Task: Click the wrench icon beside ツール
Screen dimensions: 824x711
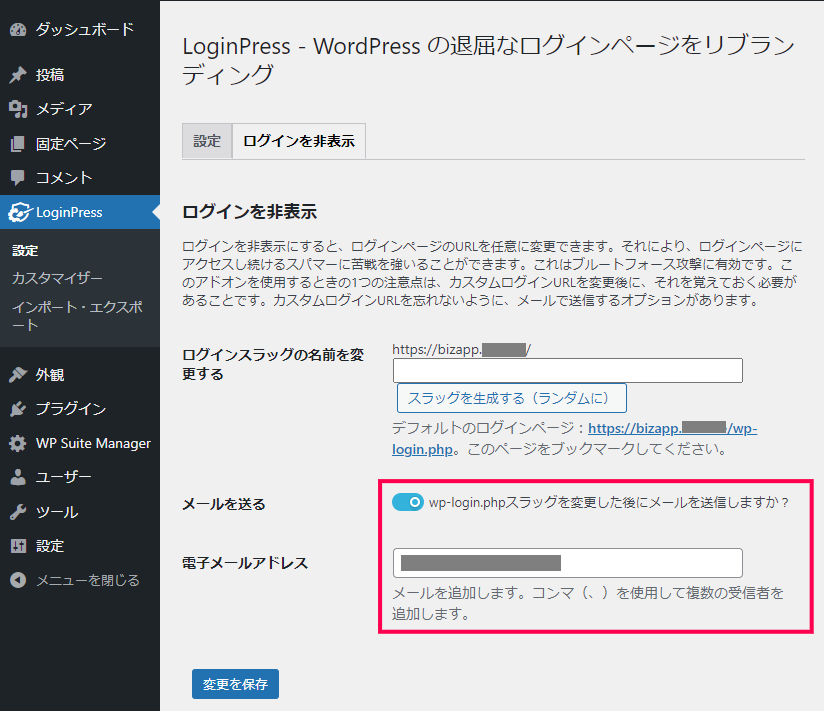Action: [18, 511]
